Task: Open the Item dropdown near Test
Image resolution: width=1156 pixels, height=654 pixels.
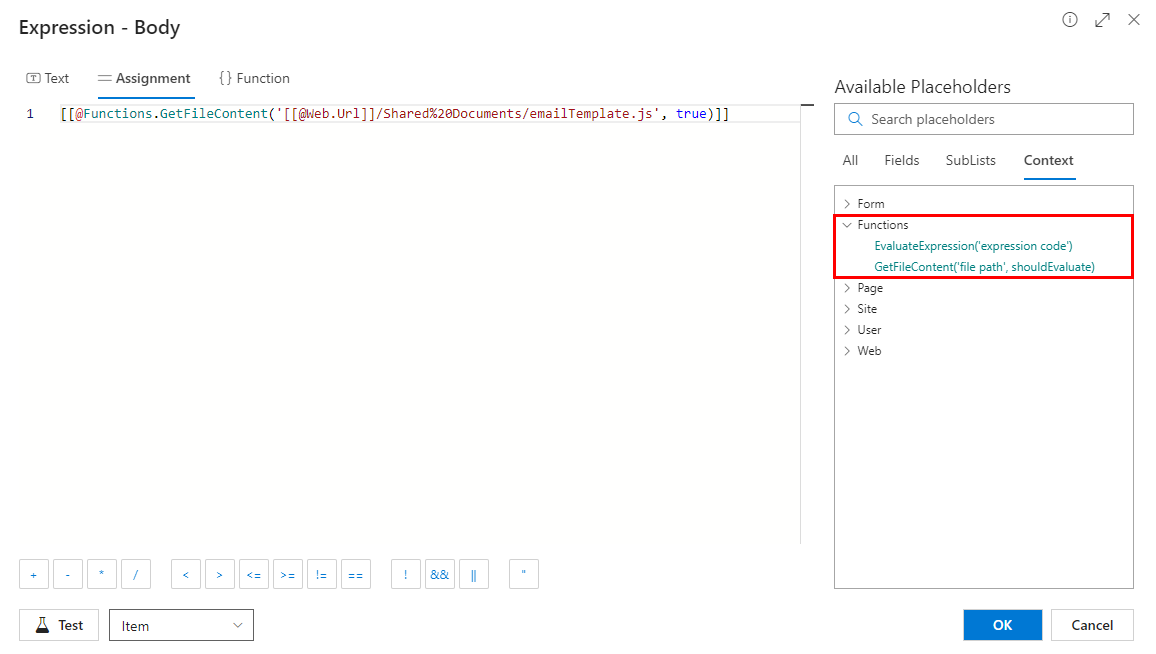Action: tap(180, 624)
